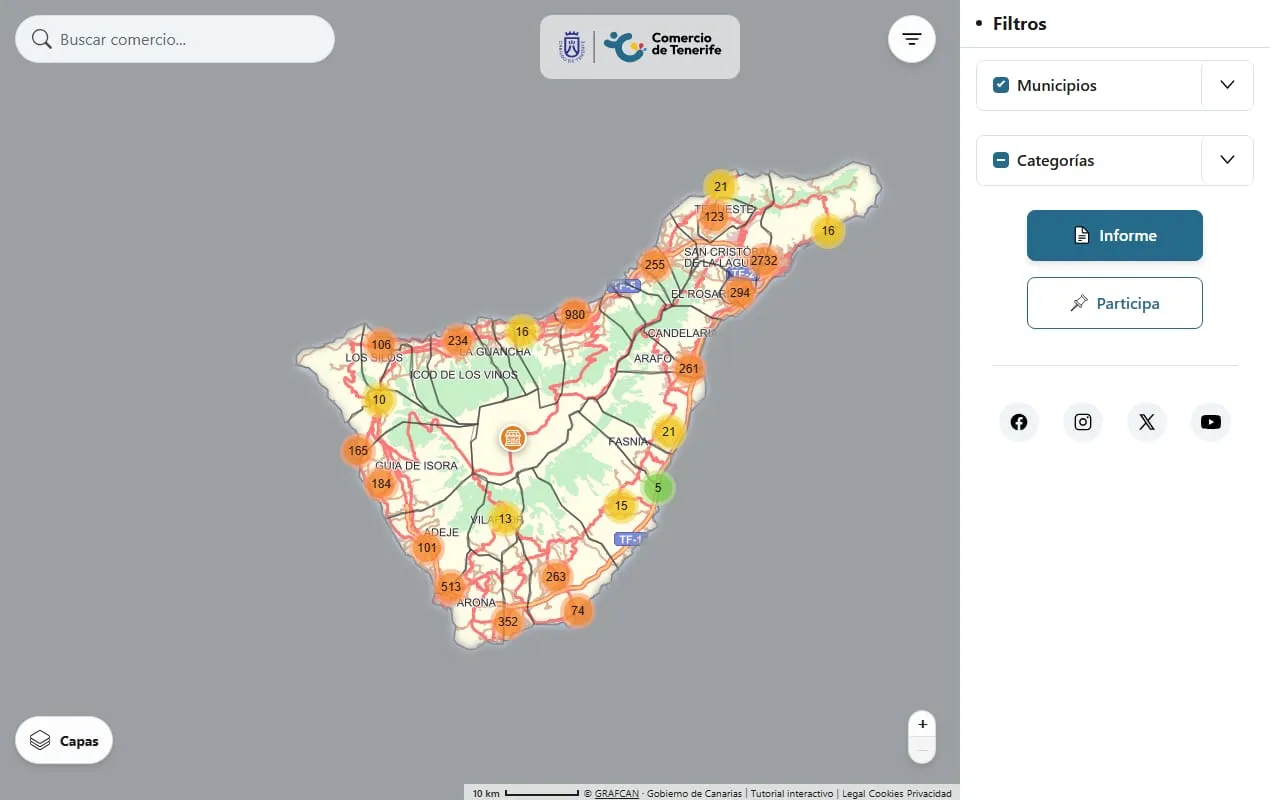1280x800 pixels.
Task: Open the Legal footer link
Action: 853,793
